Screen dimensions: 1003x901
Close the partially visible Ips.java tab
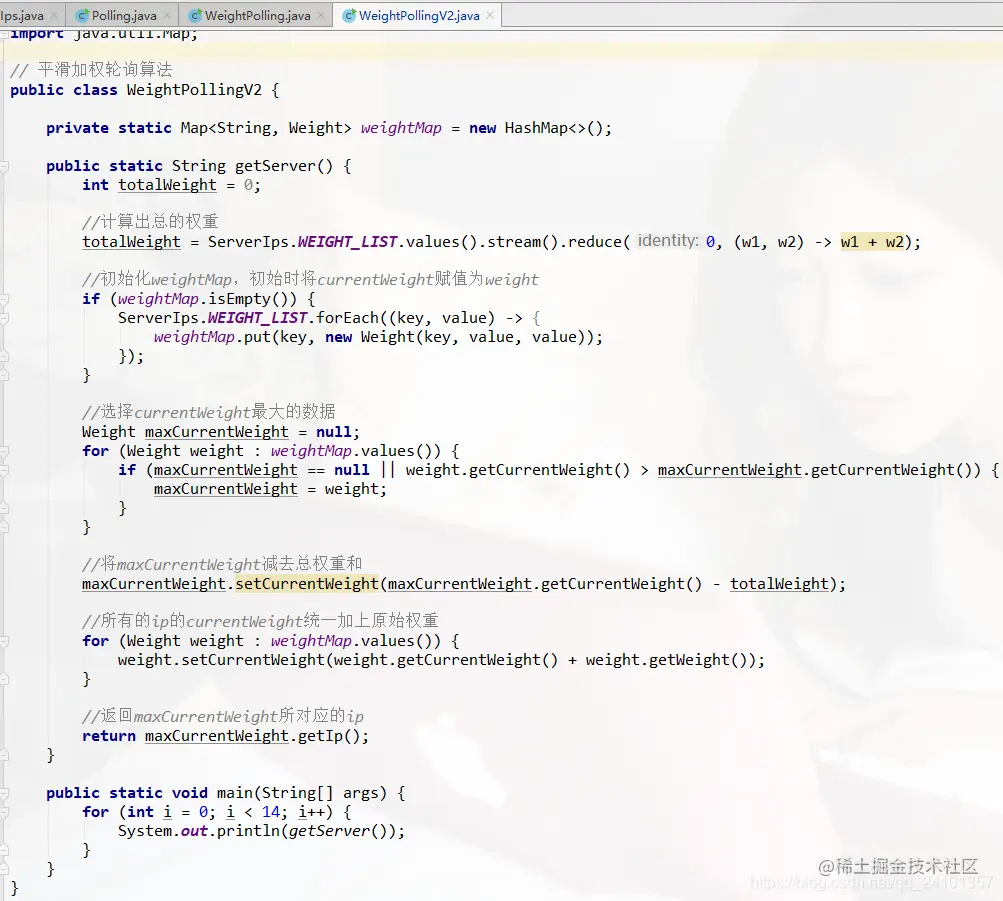[54, 15]
